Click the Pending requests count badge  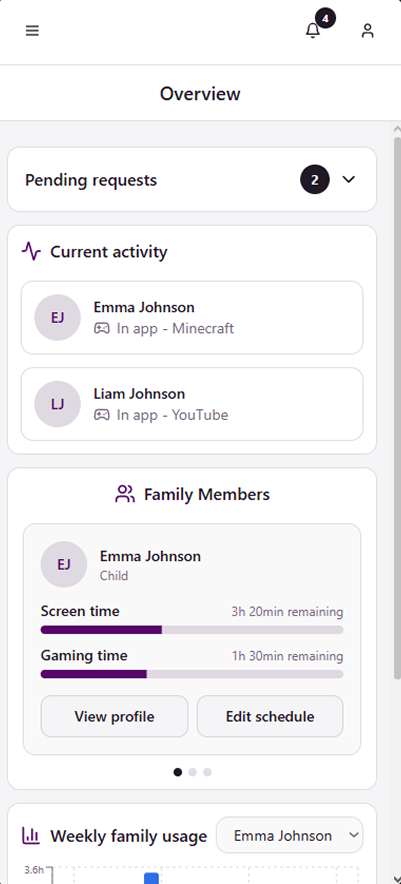coord(315,179)
